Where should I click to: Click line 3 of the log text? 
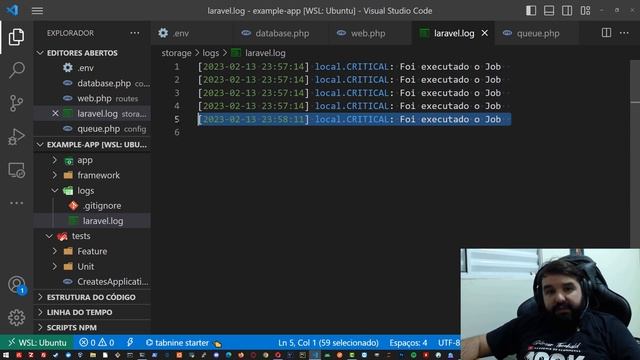coord(349,93)
